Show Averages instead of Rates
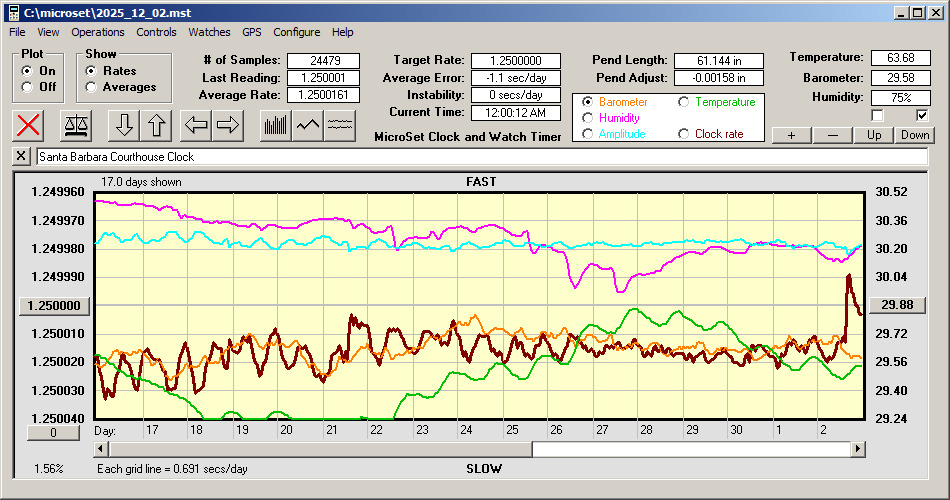The height and width of the screenshot is (500, 950). pos(91,87)
